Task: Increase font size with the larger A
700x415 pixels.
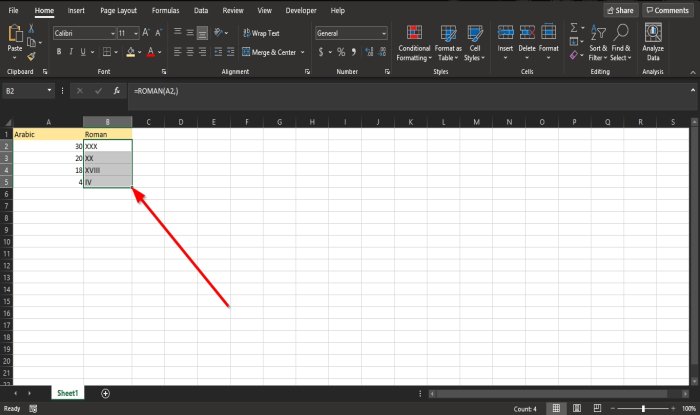Action: click(x=146, y=33)
